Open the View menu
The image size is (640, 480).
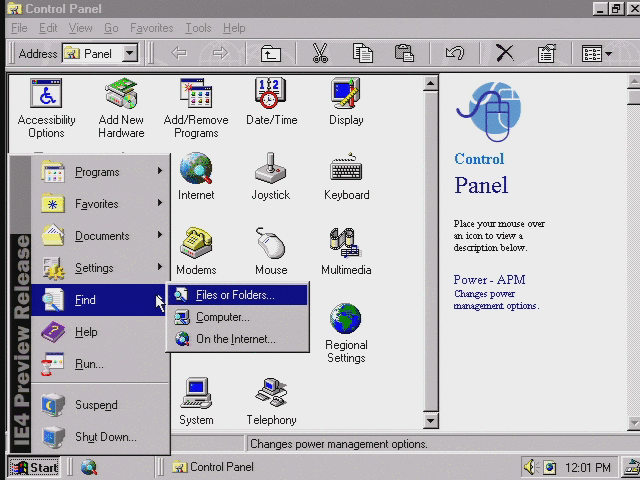(x=80, y=28)
